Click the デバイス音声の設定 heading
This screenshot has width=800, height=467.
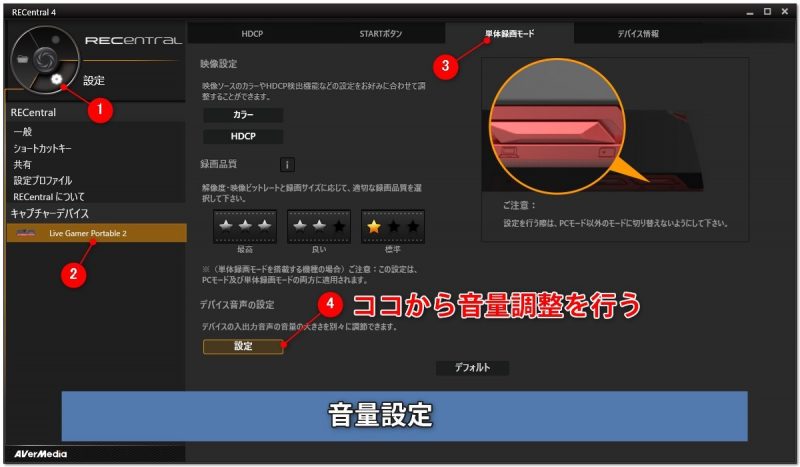click(x=237, y=305)
